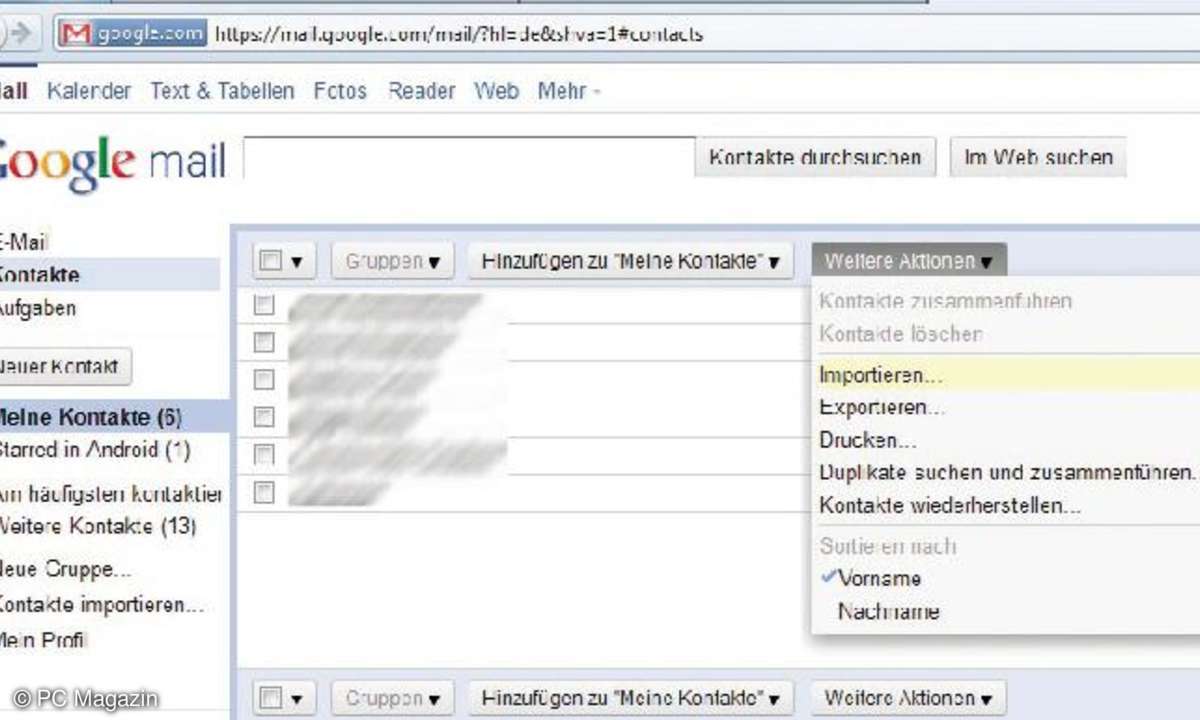Open Mein Profil in the sidebar
Viewport: 1200px width, 720px height.
(44, 639)
